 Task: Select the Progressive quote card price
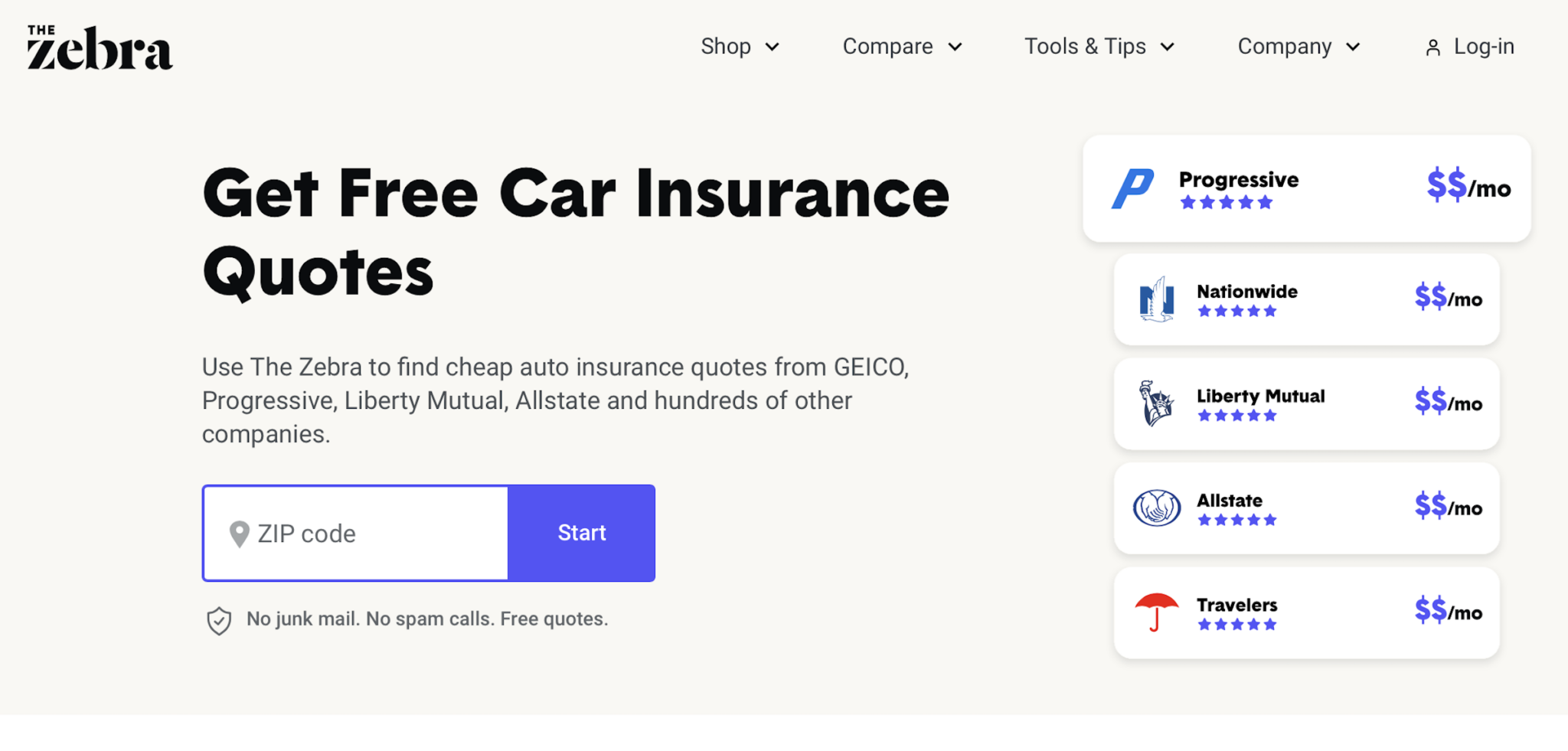point(1468,186)
